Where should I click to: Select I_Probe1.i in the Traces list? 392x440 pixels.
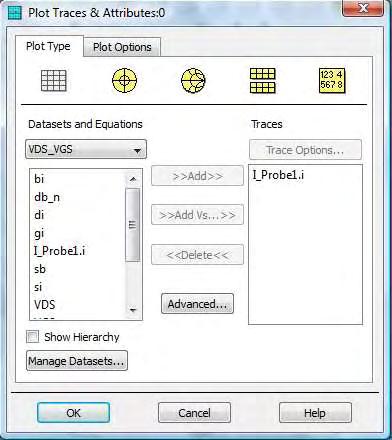click(x=278, y=175)
